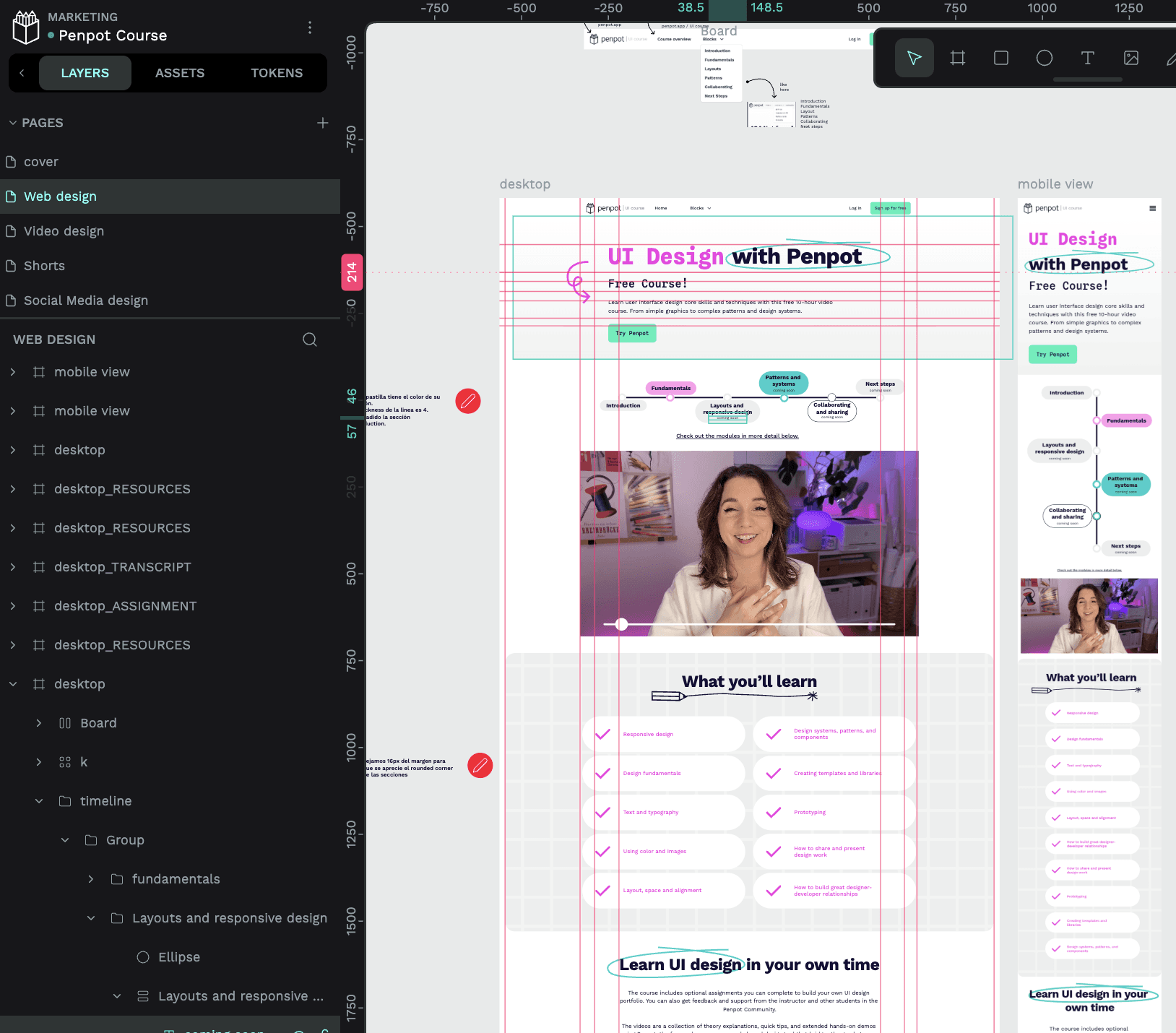The image size is (1176, 1033).
Task: Expand the desktop_ASSIGNMENT layer
Action: pyautogui.click(x=13, y=606)
